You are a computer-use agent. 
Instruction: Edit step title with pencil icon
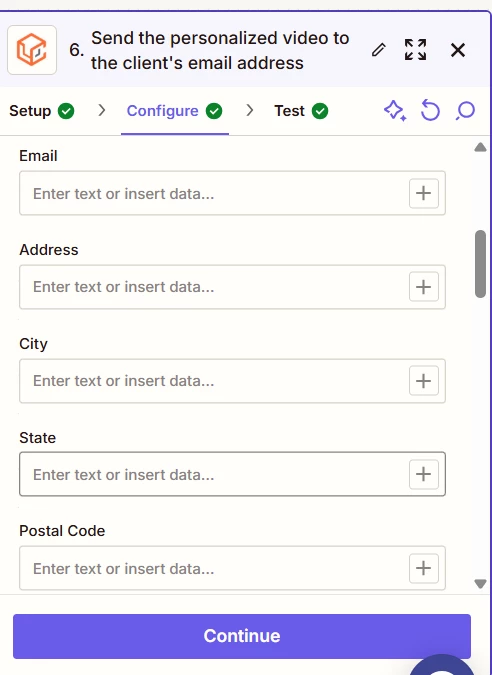(x=379, y=50)
